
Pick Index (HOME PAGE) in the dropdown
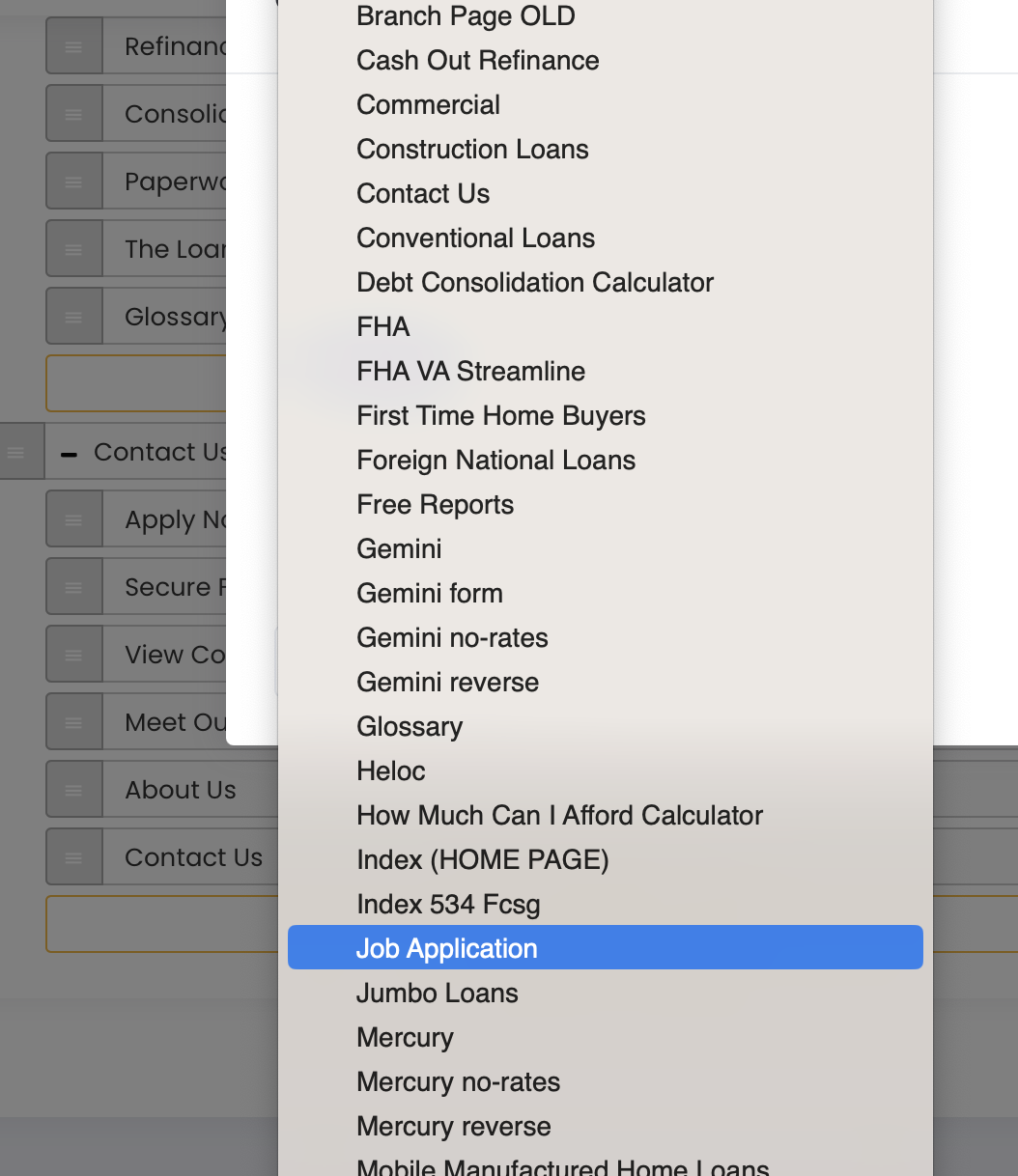click(482, 859)
